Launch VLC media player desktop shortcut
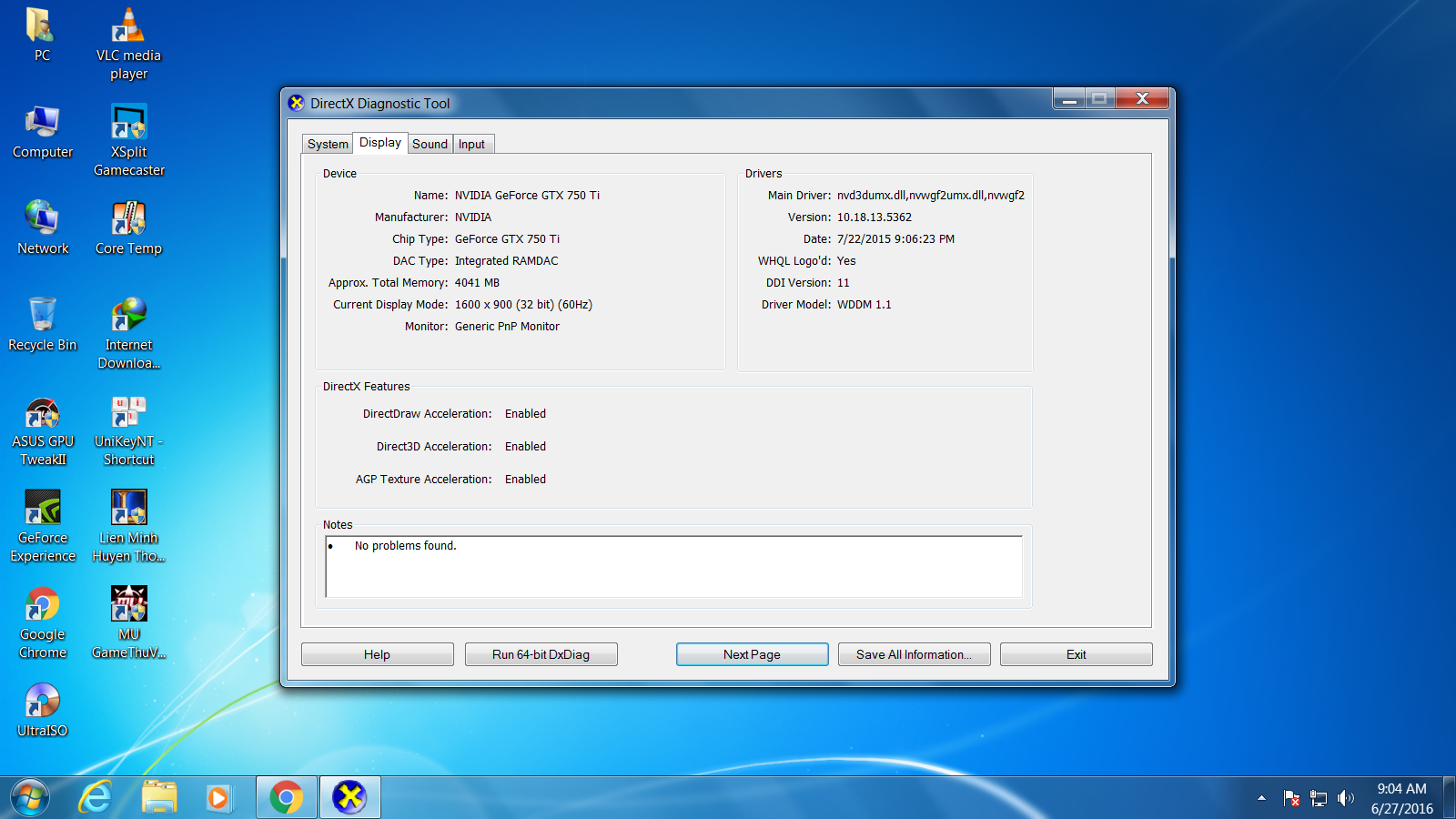The image size is (1456, 819). point(128,44)
